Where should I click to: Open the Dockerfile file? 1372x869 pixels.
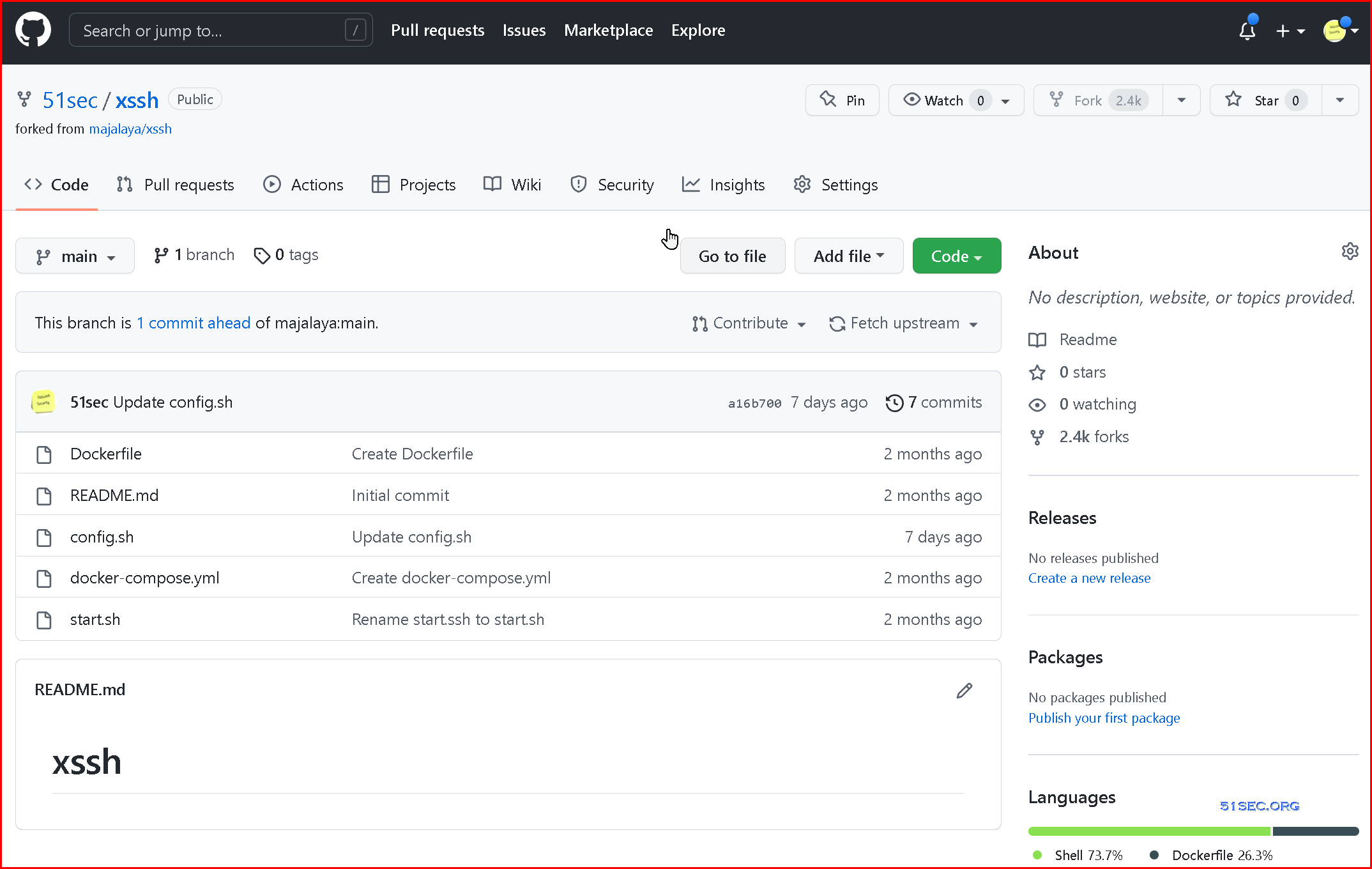[106, 454]
